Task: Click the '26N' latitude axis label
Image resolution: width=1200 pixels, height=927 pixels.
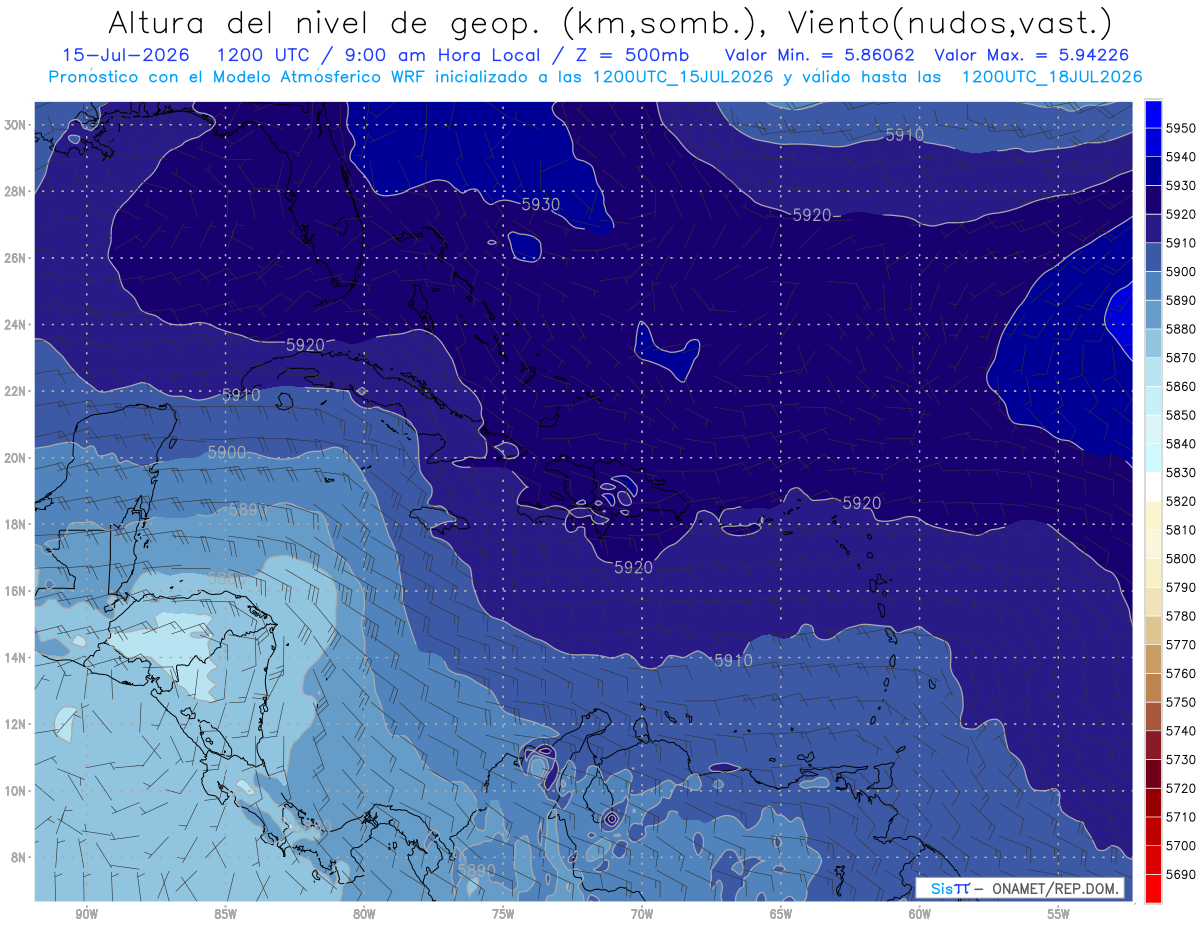Action: click(x=15, y=258)
